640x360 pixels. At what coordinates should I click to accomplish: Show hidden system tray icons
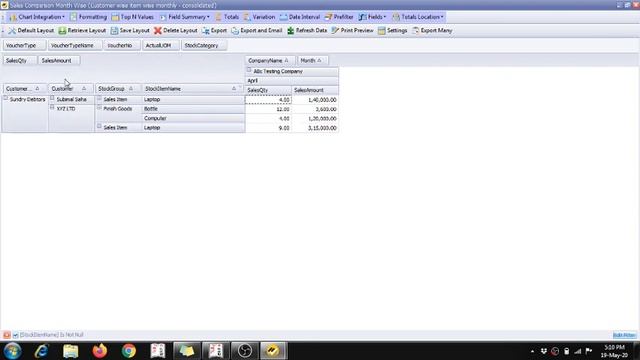(x=532, y=351)
